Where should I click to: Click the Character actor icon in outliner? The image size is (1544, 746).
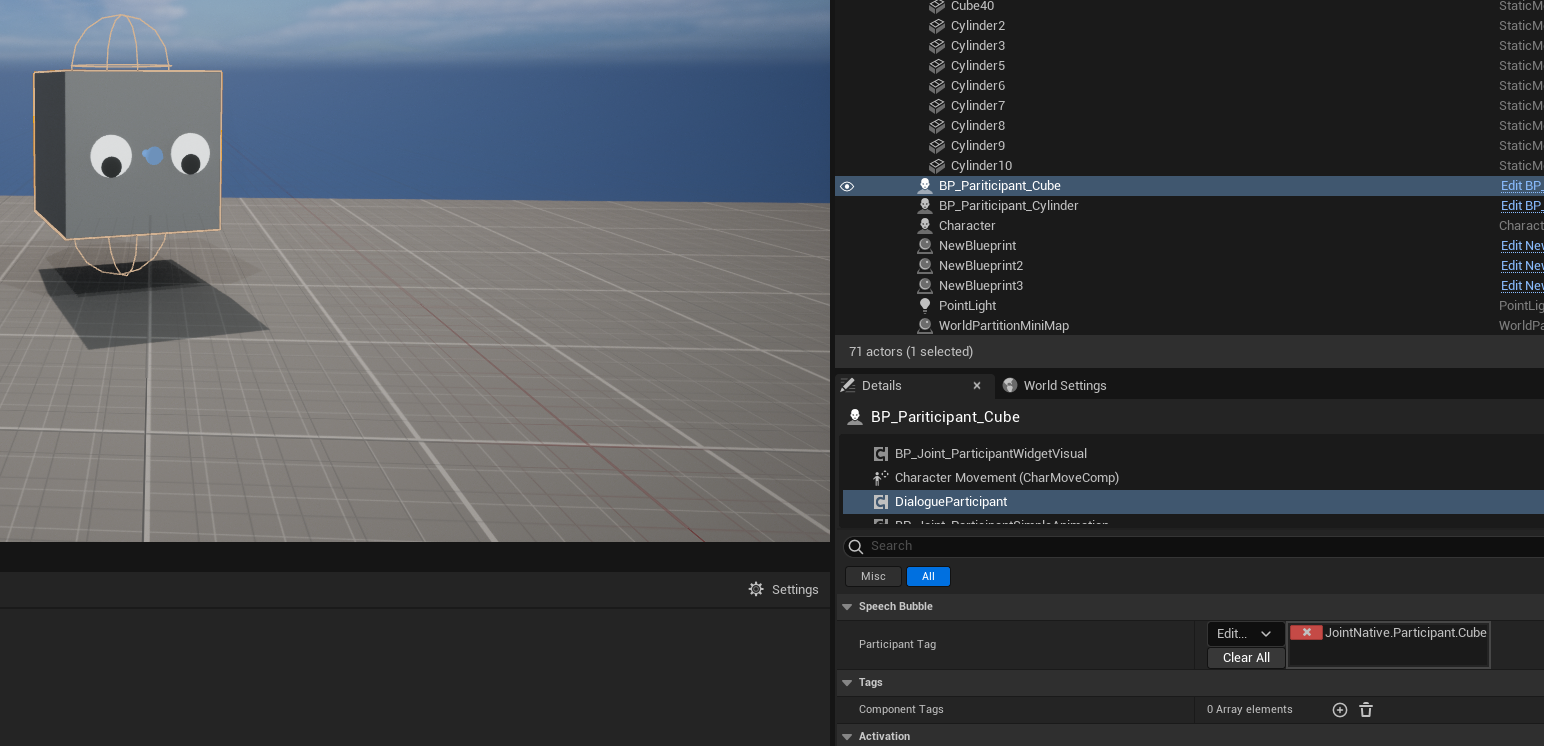click(x=925, y=226)
